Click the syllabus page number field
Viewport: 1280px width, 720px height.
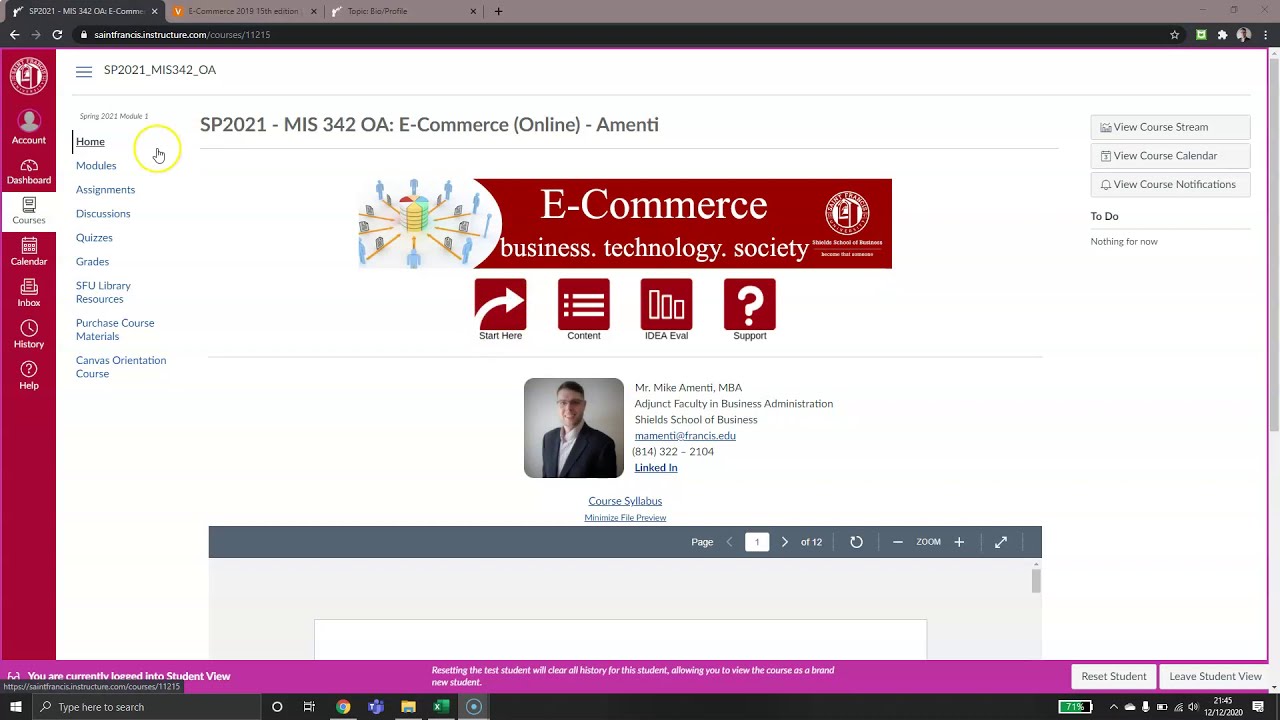pyautogui.click(x=757, y=542)
